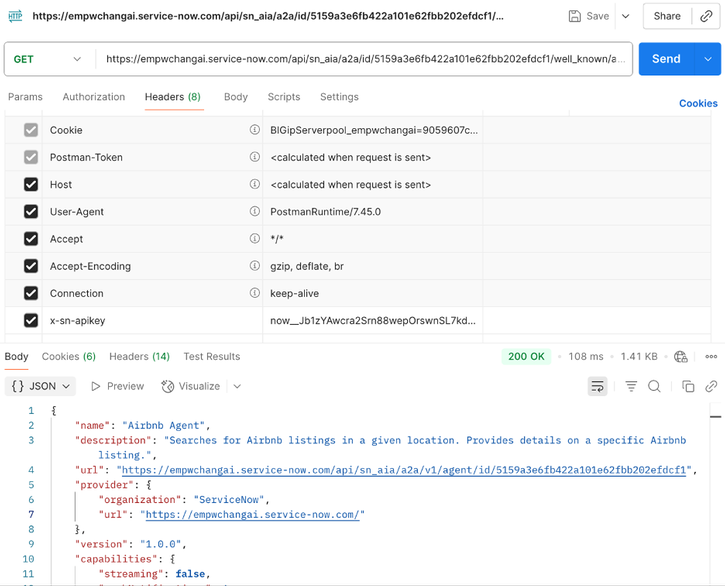Click the network globe icon in response bar
Viewport: 725px width, 587px height.
coord(681,357)
